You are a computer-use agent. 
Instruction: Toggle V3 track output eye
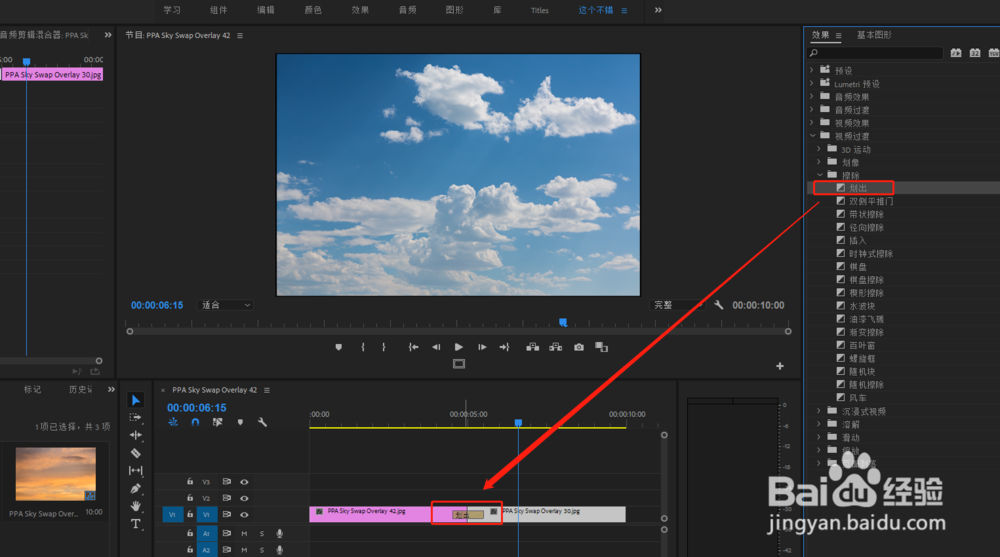244,482
